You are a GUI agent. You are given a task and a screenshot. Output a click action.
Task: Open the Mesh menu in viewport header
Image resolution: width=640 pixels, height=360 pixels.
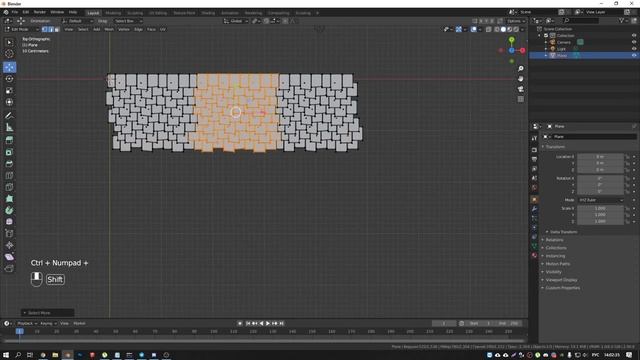pos(109,29)
